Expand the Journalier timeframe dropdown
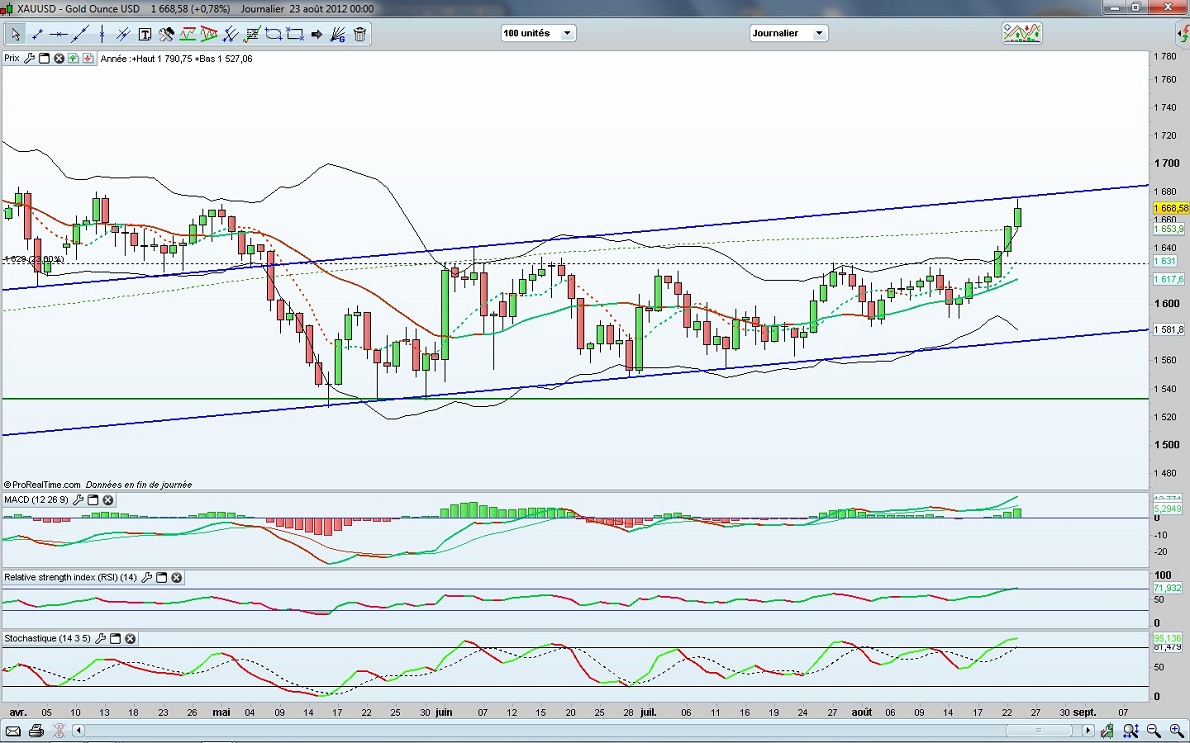Image resolution: width=1190 pixels, height=743 pixels. pyautogui.click(x=819, y=33)
